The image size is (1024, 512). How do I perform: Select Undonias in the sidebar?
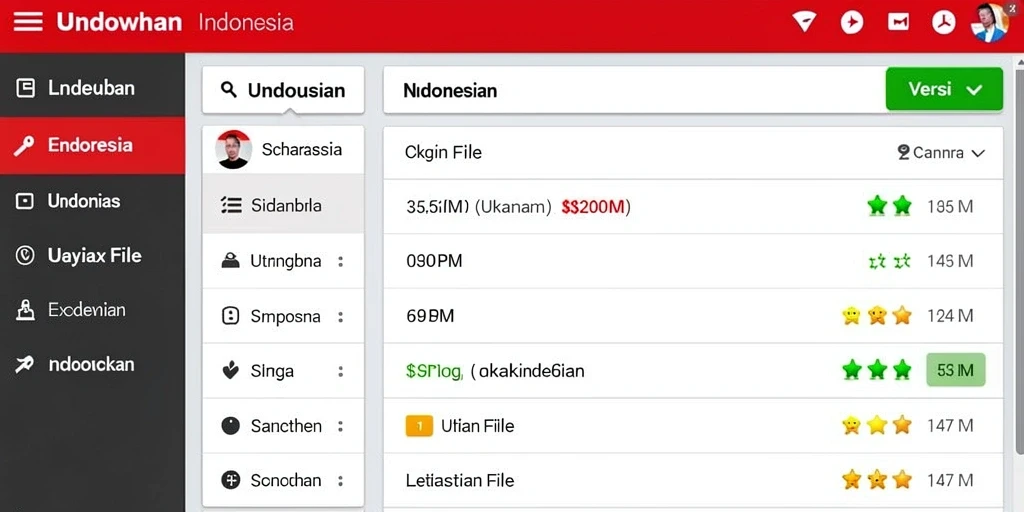click(x=92, y=201)
